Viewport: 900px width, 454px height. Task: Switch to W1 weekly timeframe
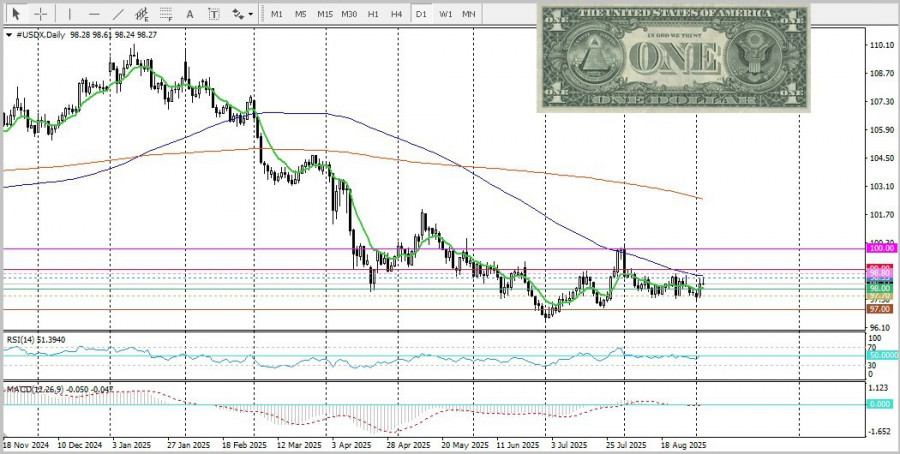(x=445, y=13)
